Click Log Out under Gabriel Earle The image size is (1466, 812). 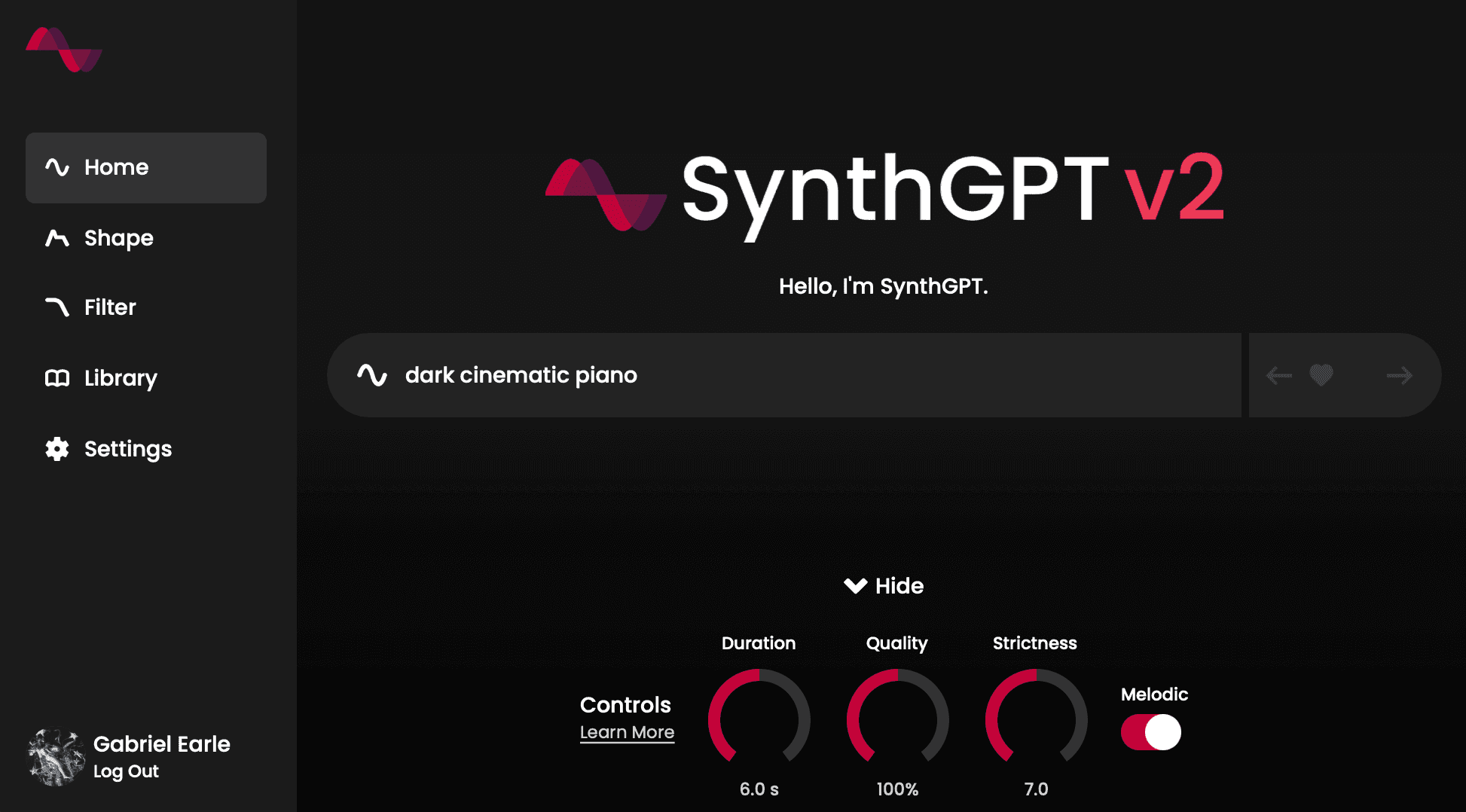(x=125, y=771)
